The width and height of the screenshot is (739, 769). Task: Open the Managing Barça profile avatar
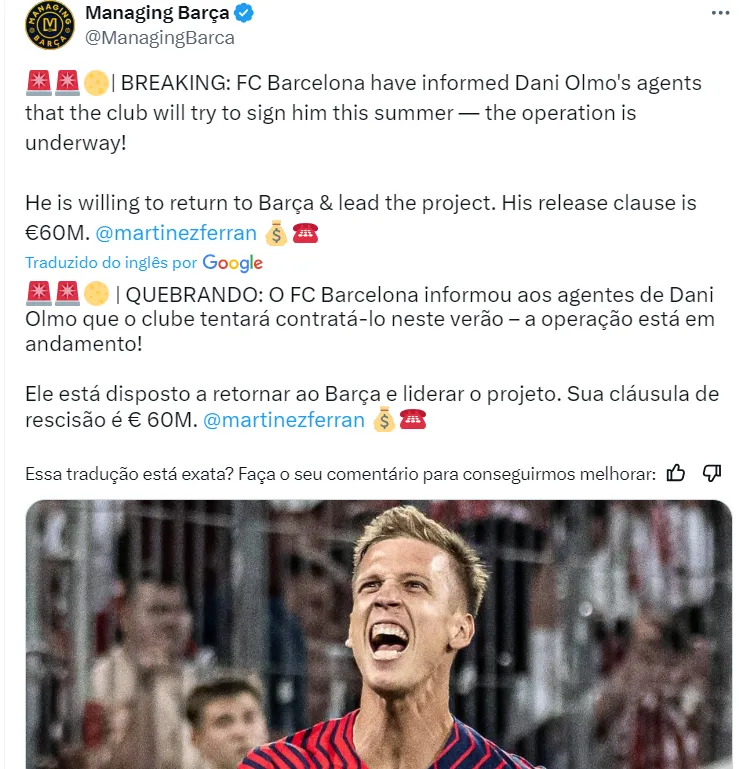(50, 25)
